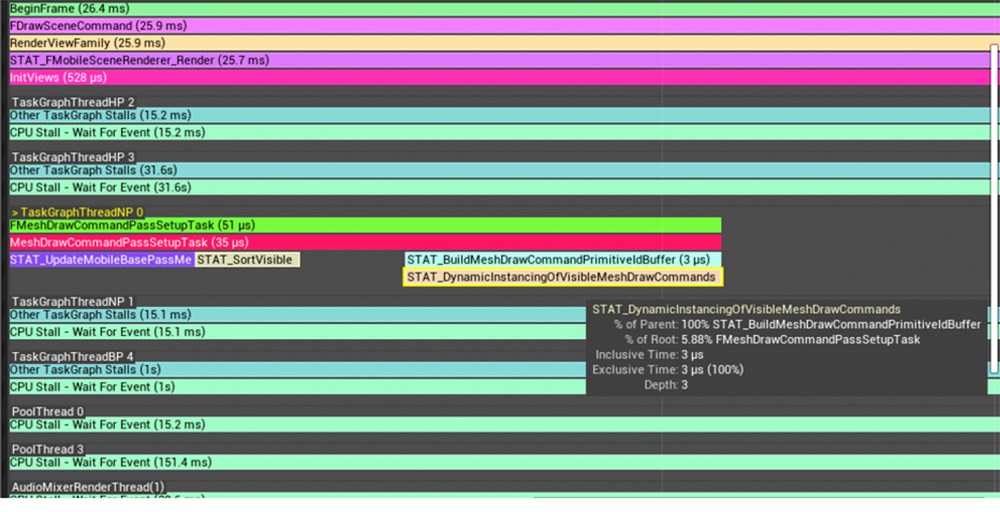Click the green FMeshDrawCommandPassSetupTask bar
This screenshot has height=512, width=1000.
point(365,226)
